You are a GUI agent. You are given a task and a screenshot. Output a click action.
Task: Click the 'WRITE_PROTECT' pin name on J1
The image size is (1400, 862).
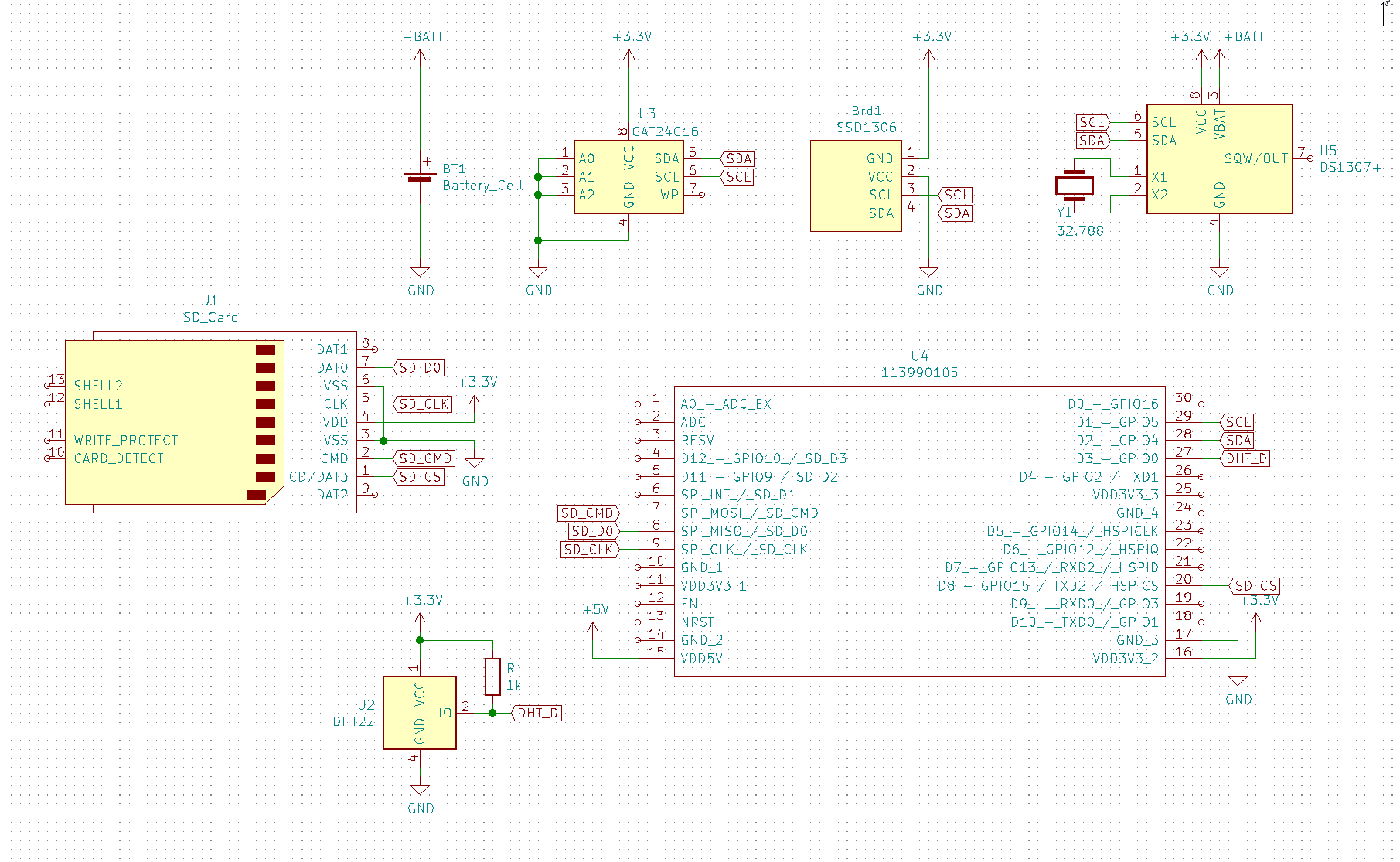pyautogui.click(x=126, y=441)
